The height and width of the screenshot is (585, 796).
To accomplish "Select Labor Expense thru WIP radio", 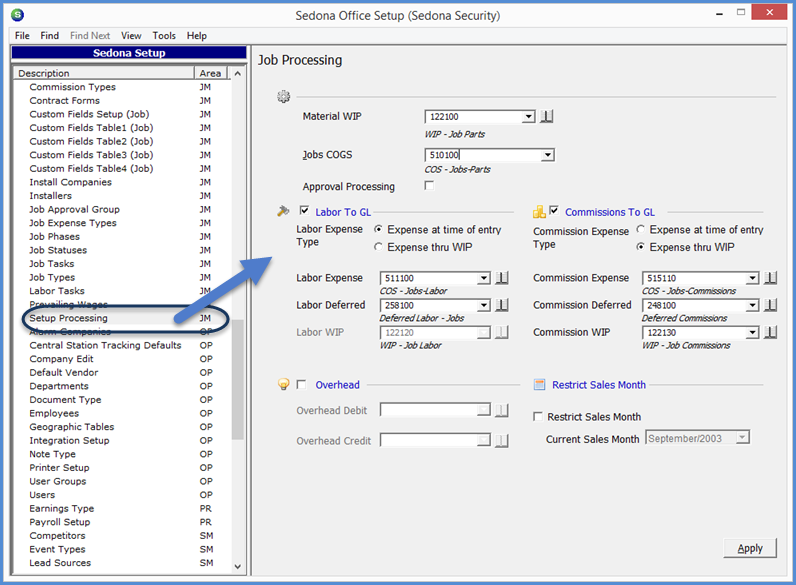I will (378, 247).
